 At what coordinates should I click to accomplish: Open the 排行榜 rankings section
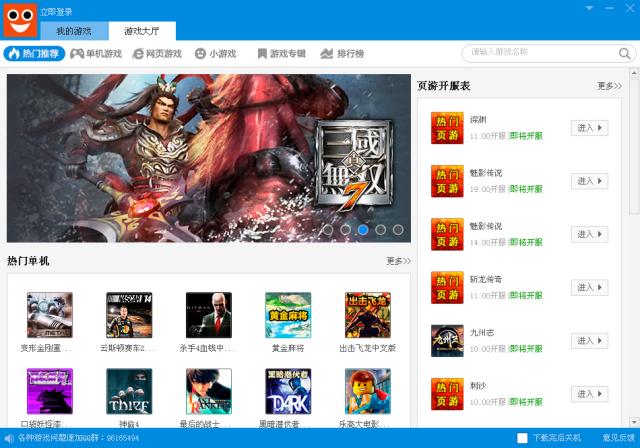pyautogui.click(x=342, y=53)
